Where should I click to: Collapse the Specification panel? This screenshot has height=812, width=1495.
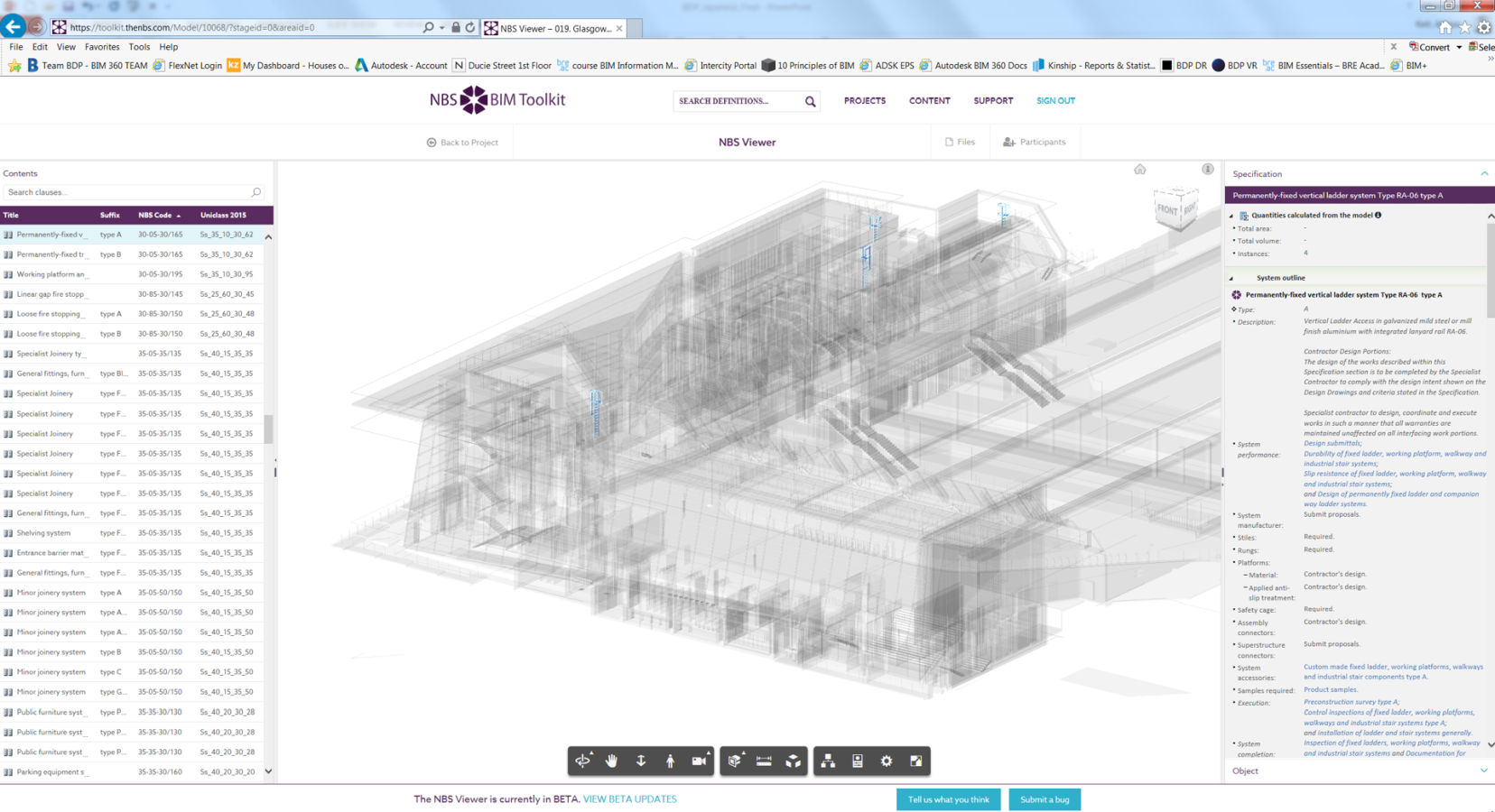click(x=1484, y=173)
